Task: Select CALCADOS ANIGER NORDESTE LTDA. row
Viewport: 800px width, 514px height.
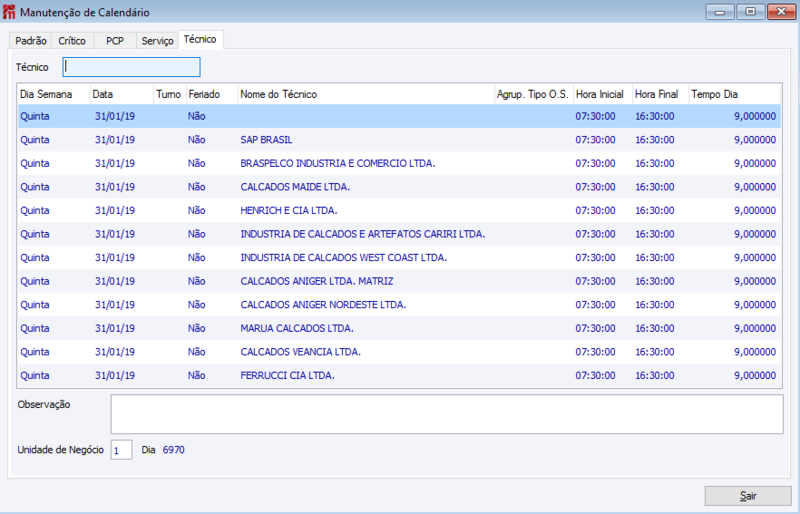Action: tap(399, 305)
